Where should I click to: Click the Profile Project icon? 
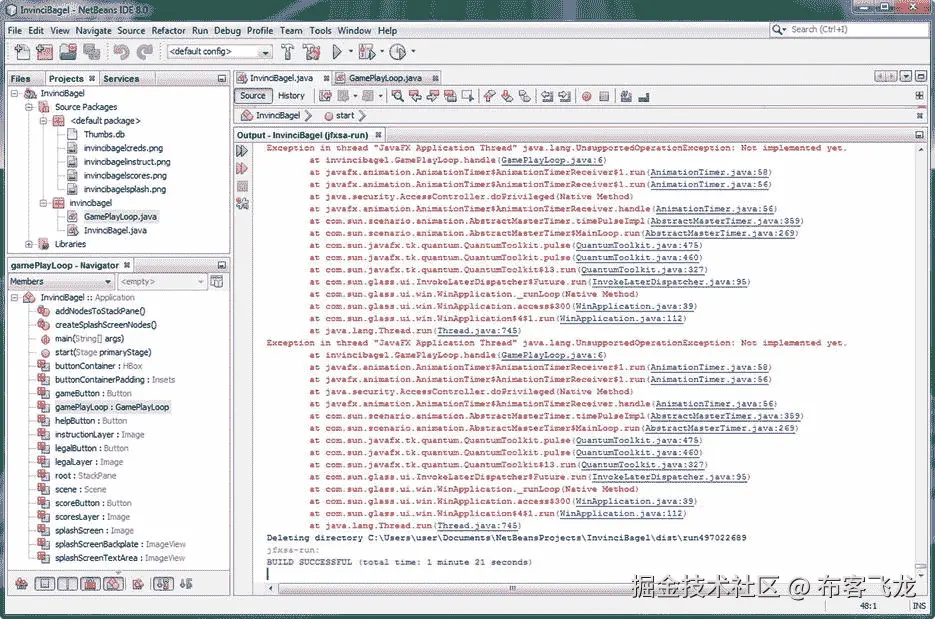(397, 52)
